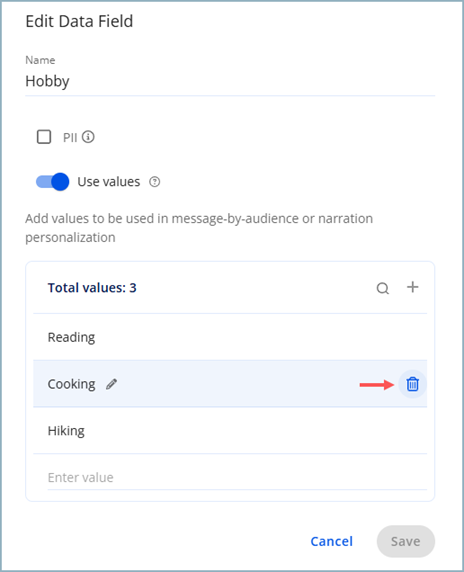Cancel editing the data field
464x572 pixels.
tap(332, 541)
